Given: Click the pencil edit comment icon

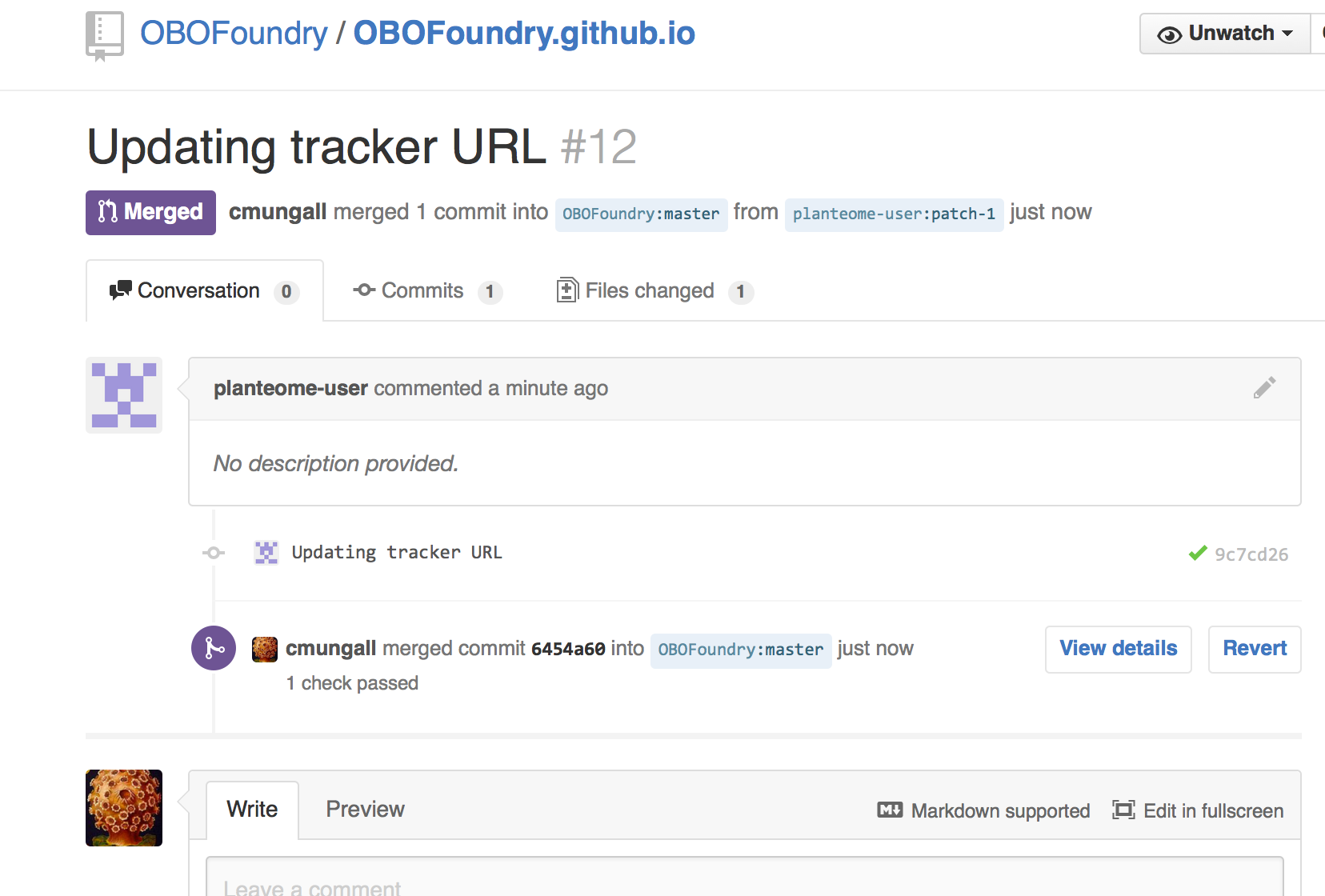Looking at the screenshot, I should click(x=1264, y=388).
